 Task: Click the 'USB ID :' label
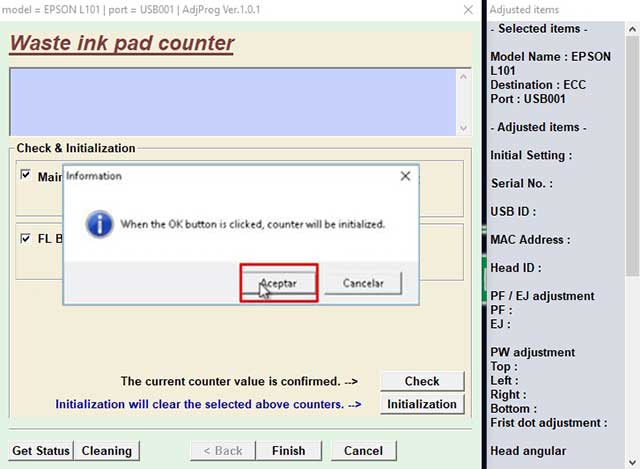coord(513,211)
